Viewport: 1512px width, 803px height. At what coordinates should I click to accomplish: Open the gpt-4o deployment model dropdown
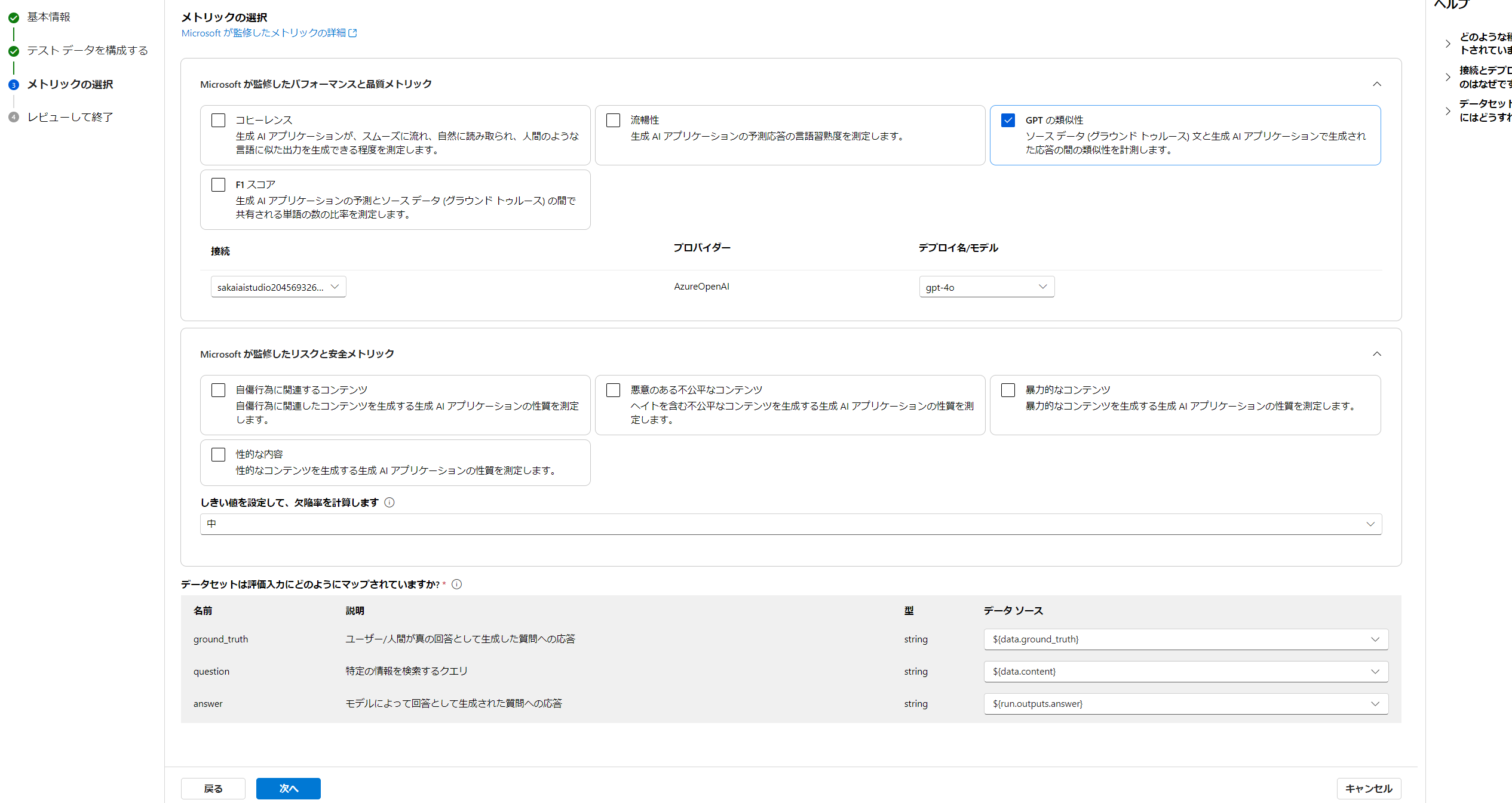(x=986, y=287)
